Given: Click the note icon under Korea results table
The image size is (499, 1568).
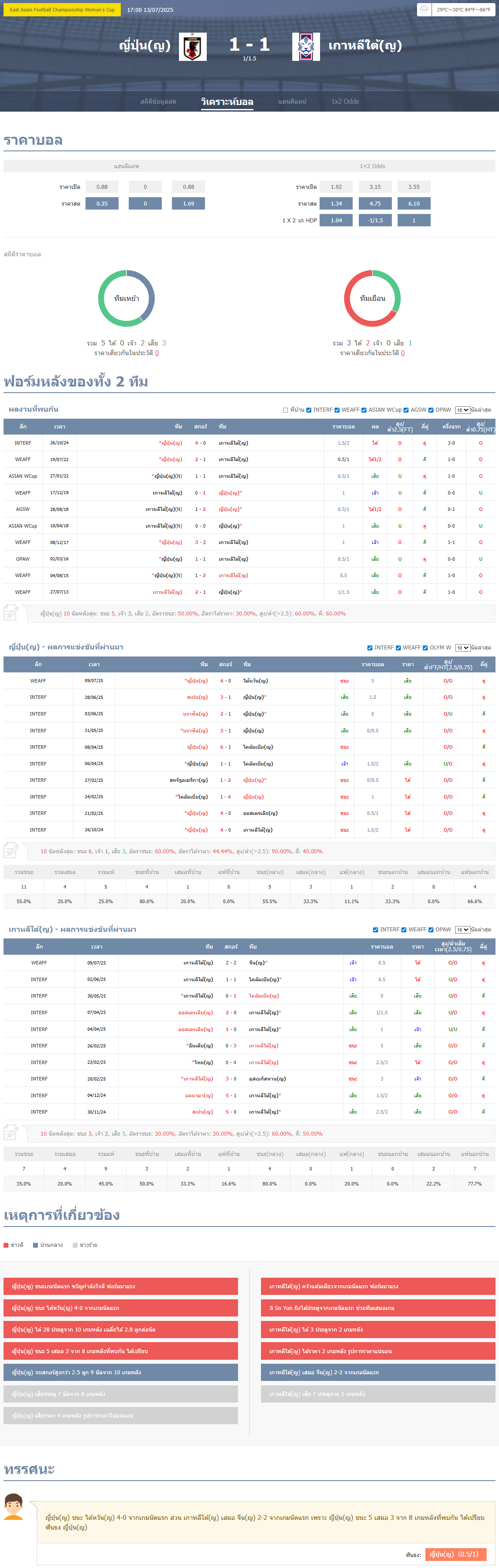Looking at the screenshot, I should 11,1132.
